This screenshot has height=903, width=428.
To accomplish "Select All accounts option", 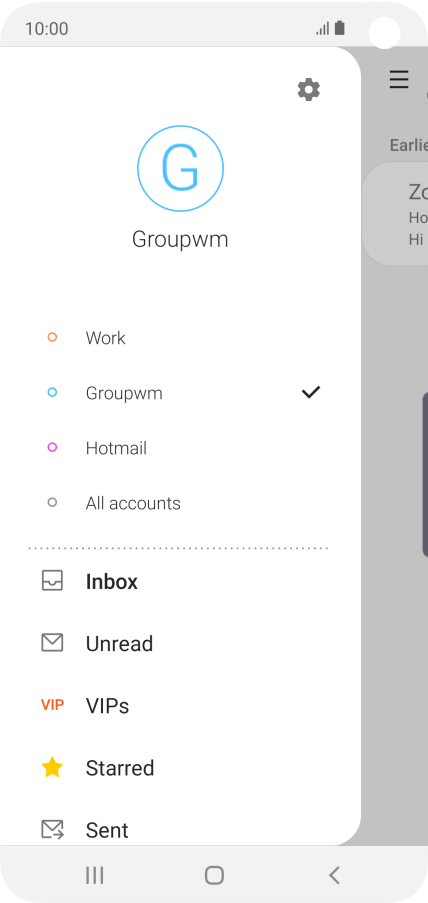I will [x=180, y=503].
